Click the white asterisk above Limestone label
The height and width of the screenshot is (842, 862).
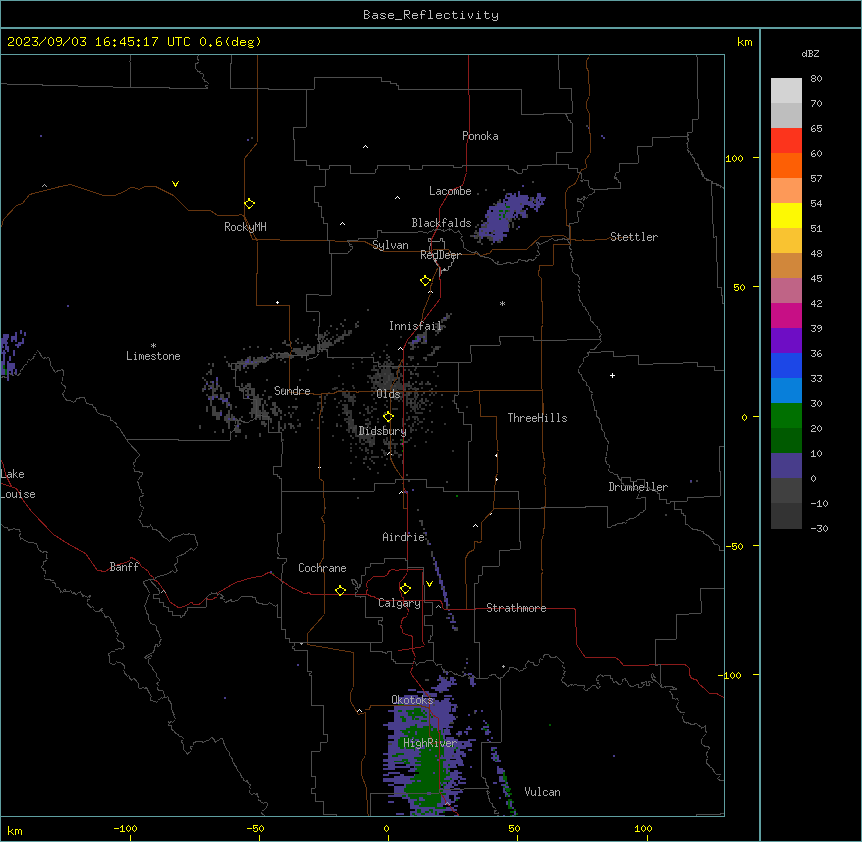tap(153, 346)
